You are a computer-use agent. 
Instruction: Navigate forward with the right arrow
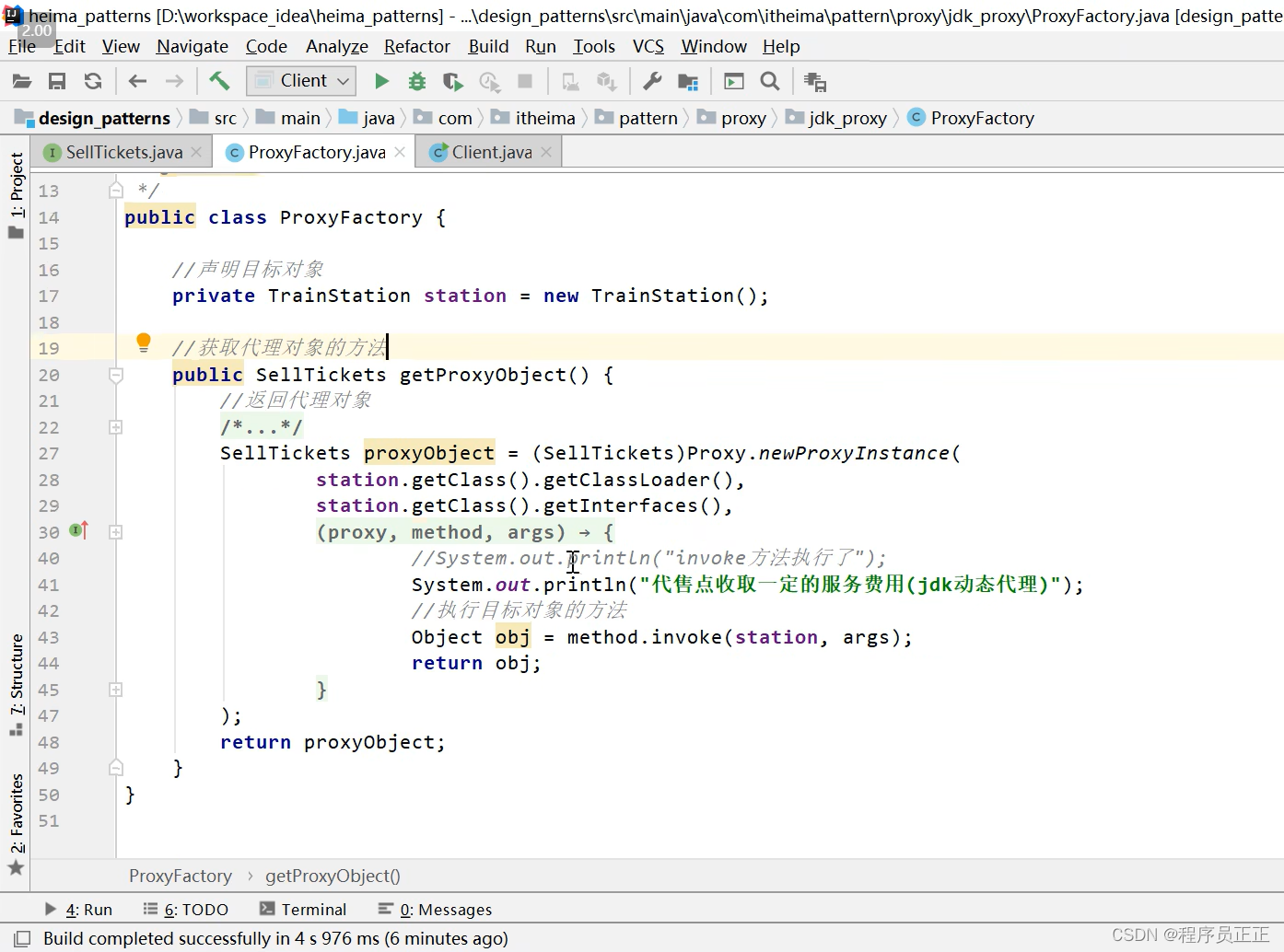(x=174, y=81)
